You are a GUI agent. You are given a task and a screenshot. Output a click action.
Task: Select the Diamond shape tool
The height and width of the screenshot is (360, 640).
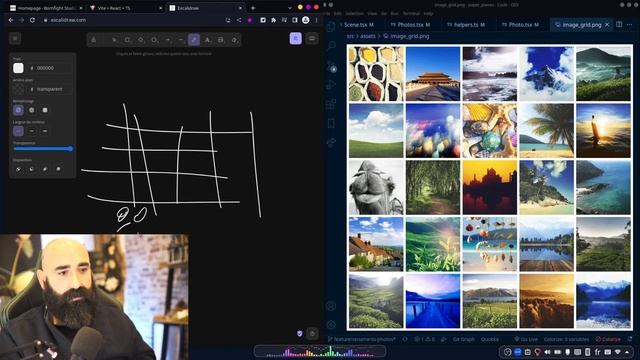[x=141, y=40]
